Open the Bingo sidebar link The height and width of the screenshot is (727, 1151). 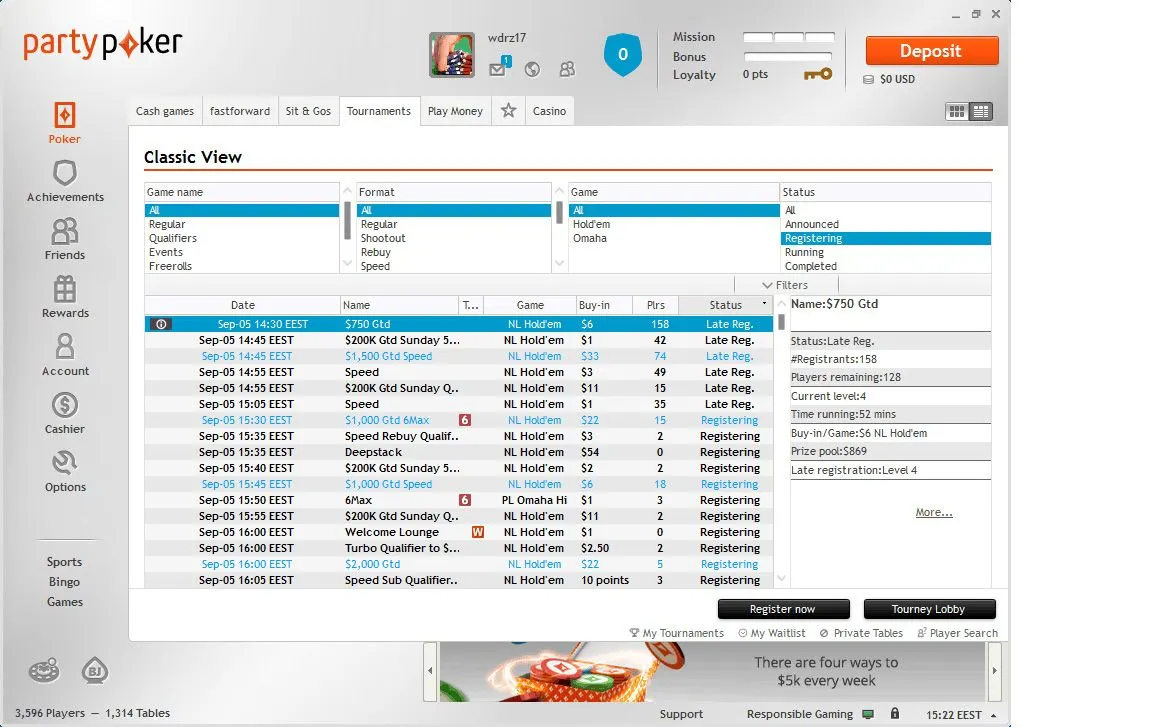(65, 582)
